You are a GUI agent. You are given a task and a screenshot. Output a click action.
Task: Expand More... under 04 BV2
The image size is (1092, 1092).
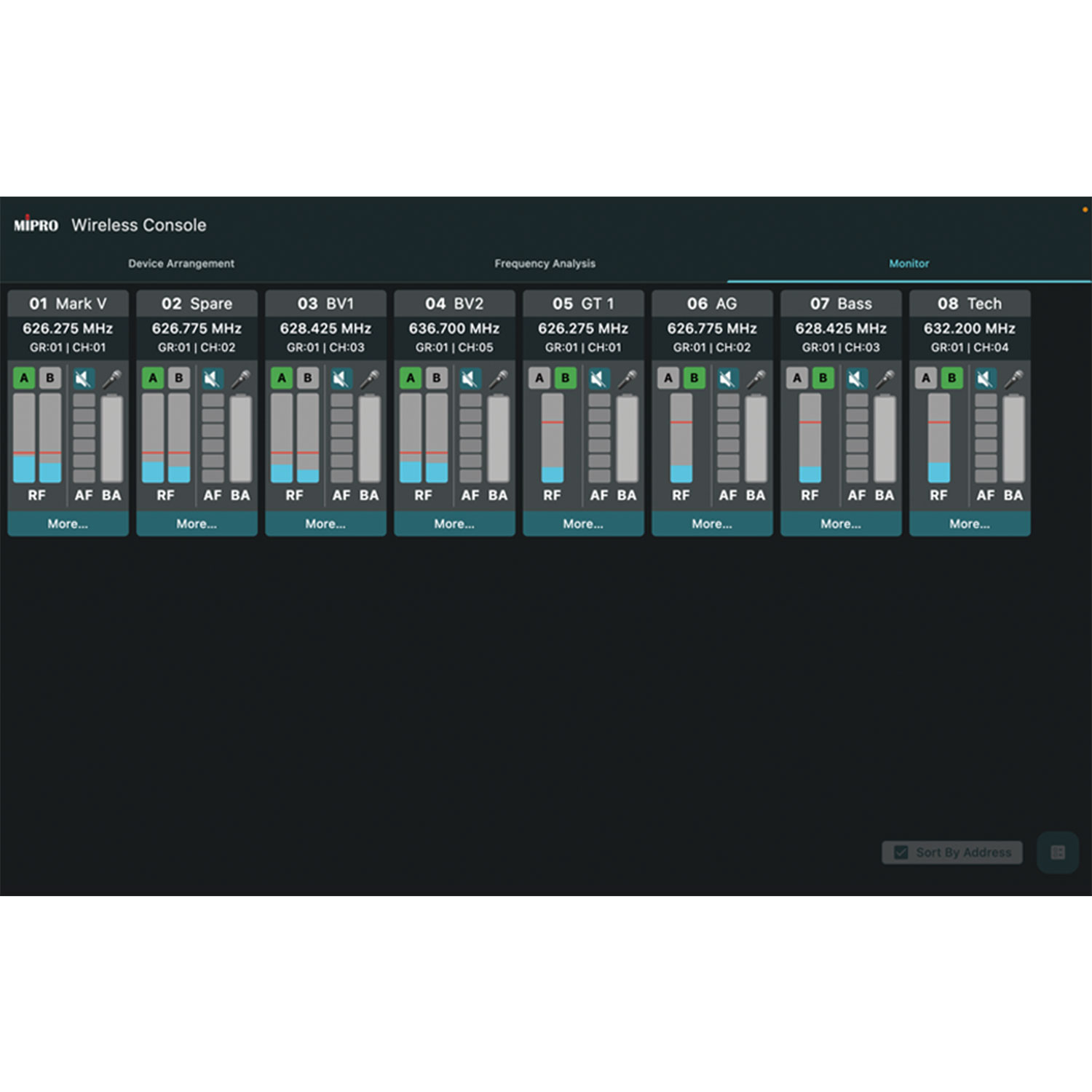[x=454, y=523]
